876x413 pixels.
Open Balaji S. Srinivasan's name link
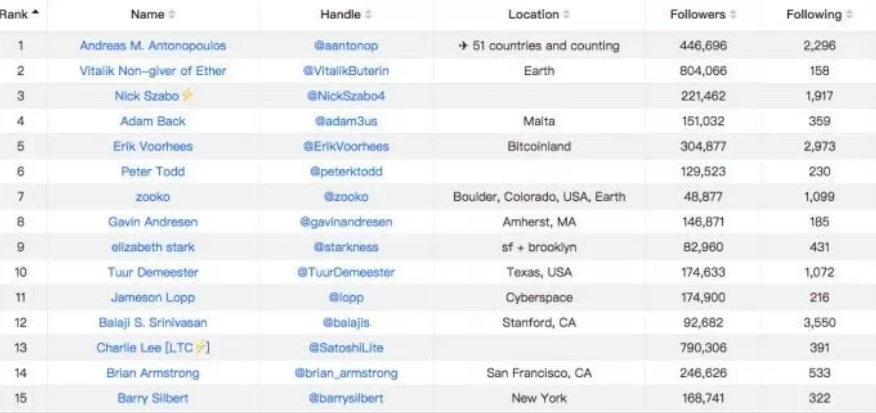153,322
